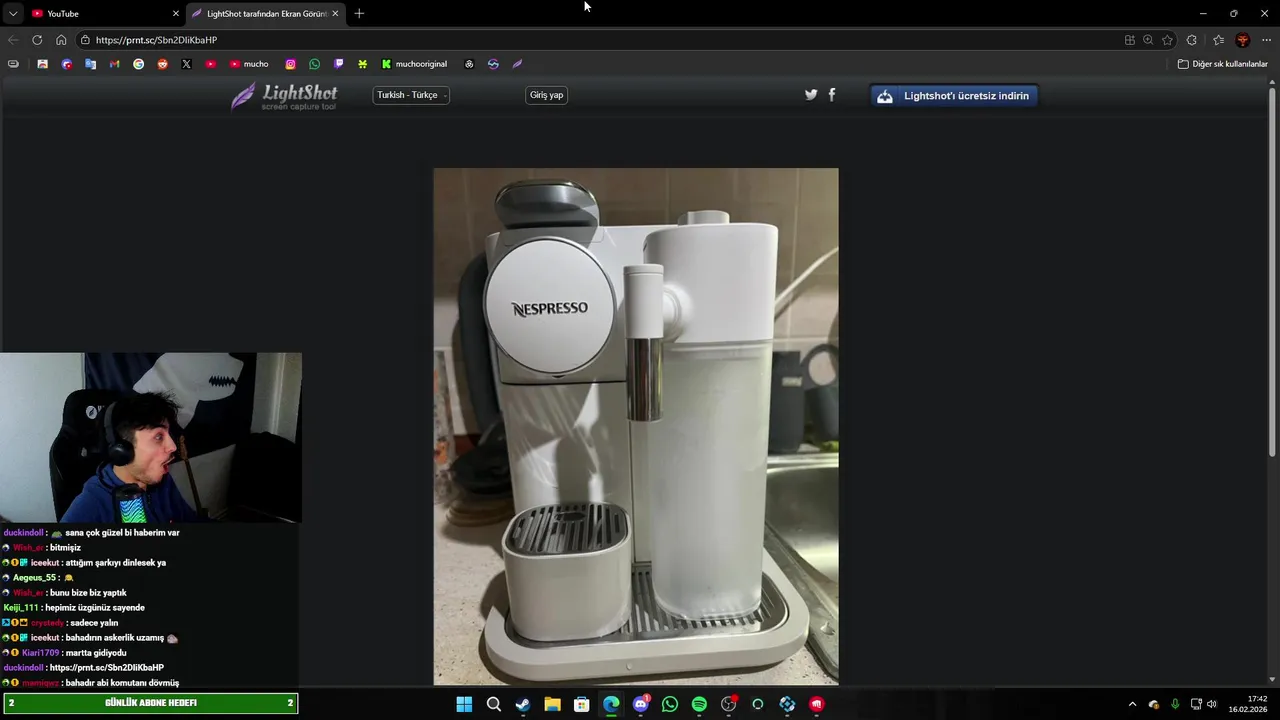
Task: Open the X (Twitter) bookmark icon
Action: click(x=186, y=64)
